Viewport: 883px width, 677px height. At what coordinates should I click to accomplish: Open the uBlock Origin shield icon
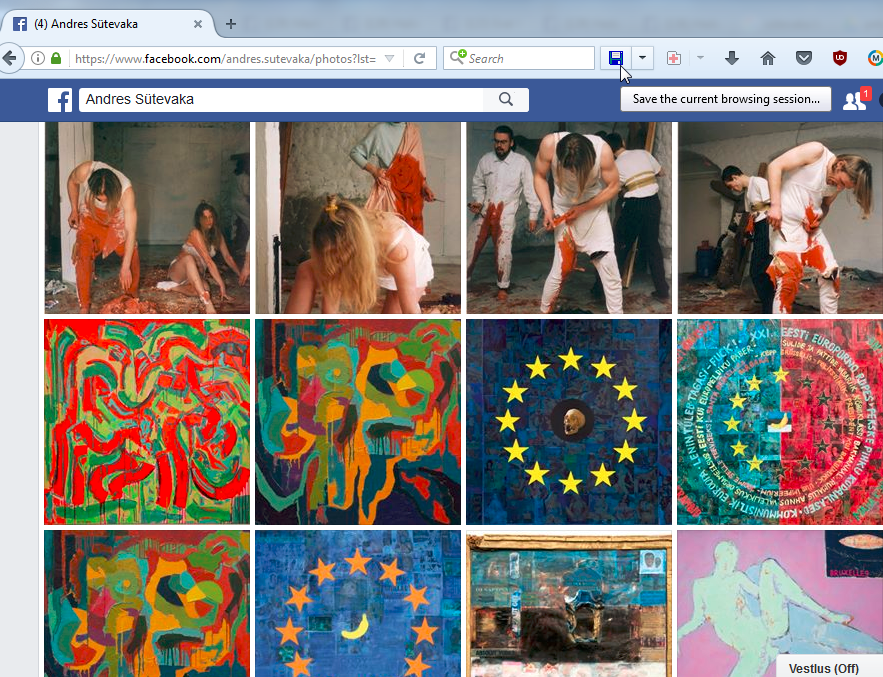[x=840, y=58]
